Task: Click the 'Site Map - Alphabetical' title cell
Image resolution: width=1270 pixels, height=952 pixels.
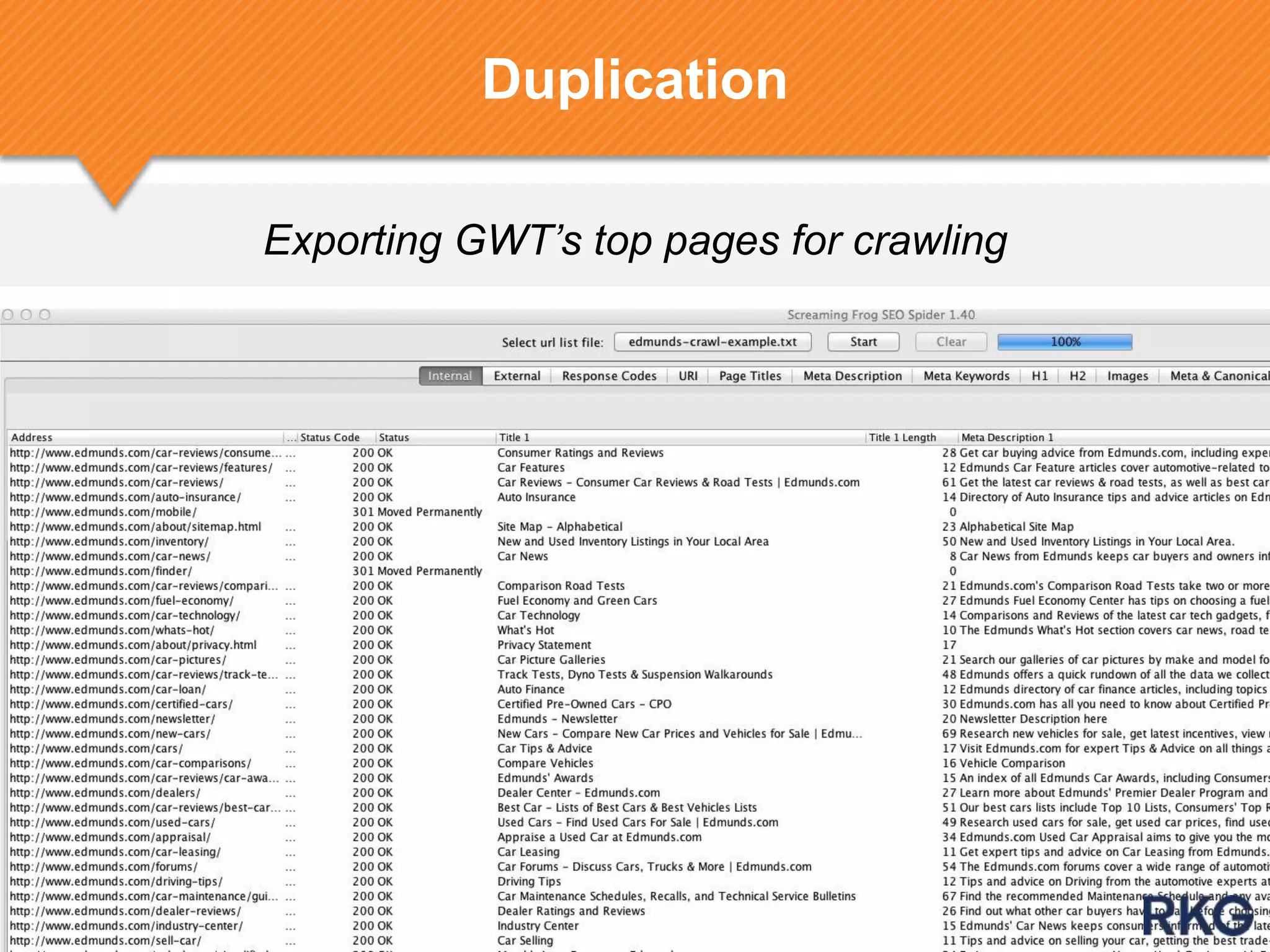Action: [560, 527]
